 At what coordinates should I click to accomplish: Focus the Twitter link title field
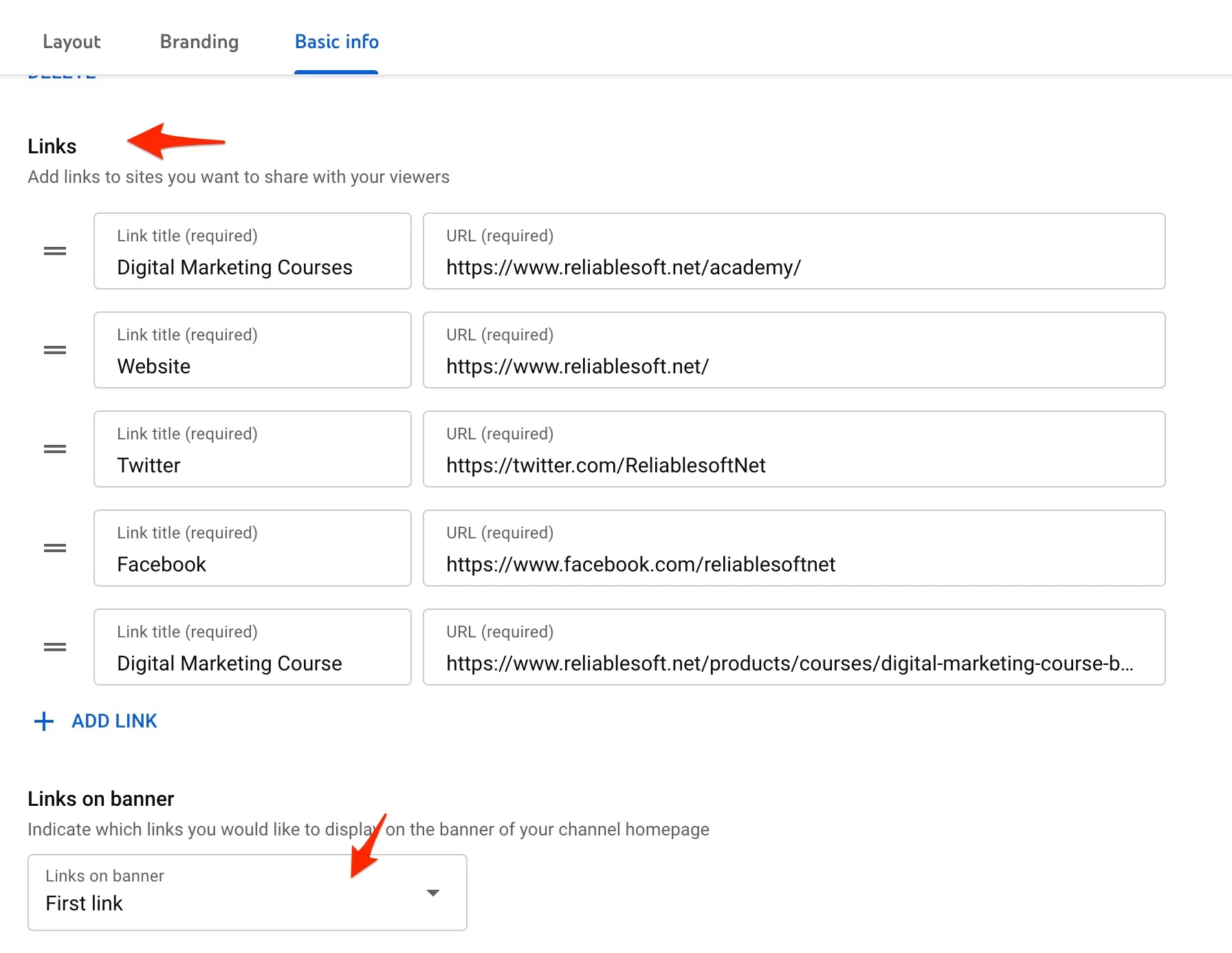pyautogui.click(x=252, y=465)
